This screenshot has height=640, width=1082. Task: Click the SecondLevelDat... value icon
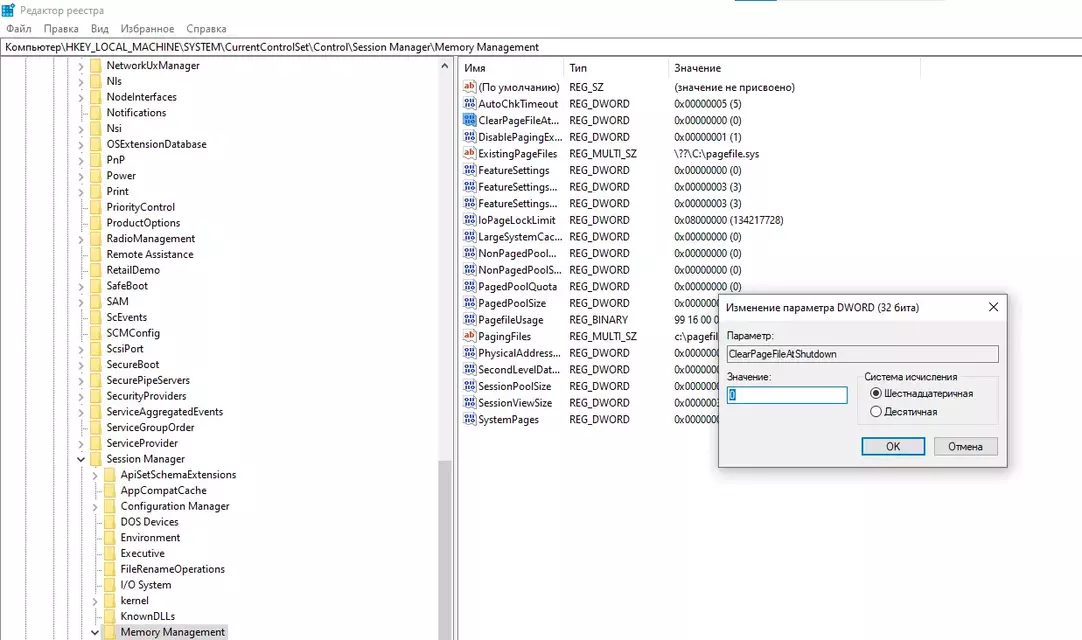[469, 369]
